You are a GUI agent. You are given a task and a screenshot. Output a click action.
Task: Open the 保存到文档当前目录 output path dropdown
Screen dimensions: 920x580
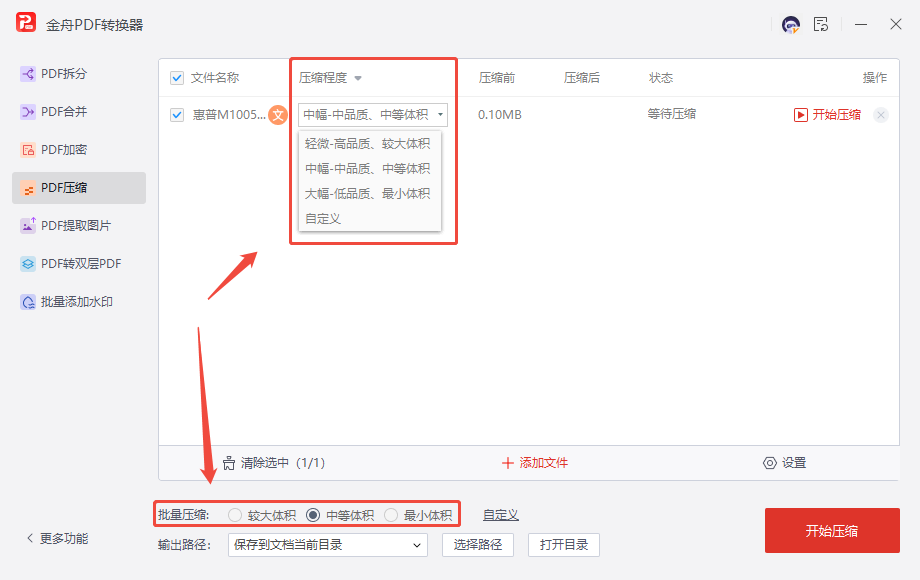click(327, 545)
